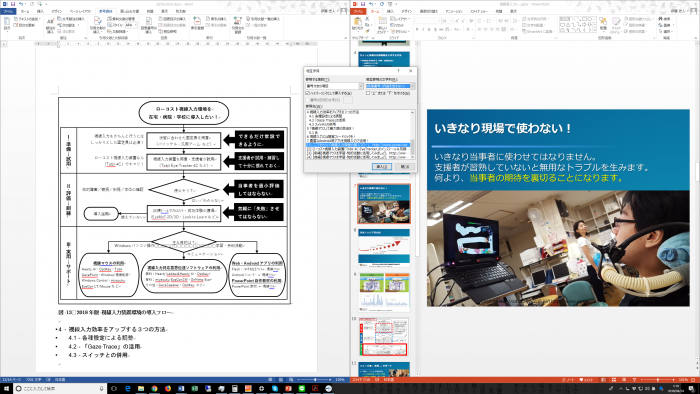Open the citation style (APA) dropdown
700x394 pixels.
[x=130, y=25]
